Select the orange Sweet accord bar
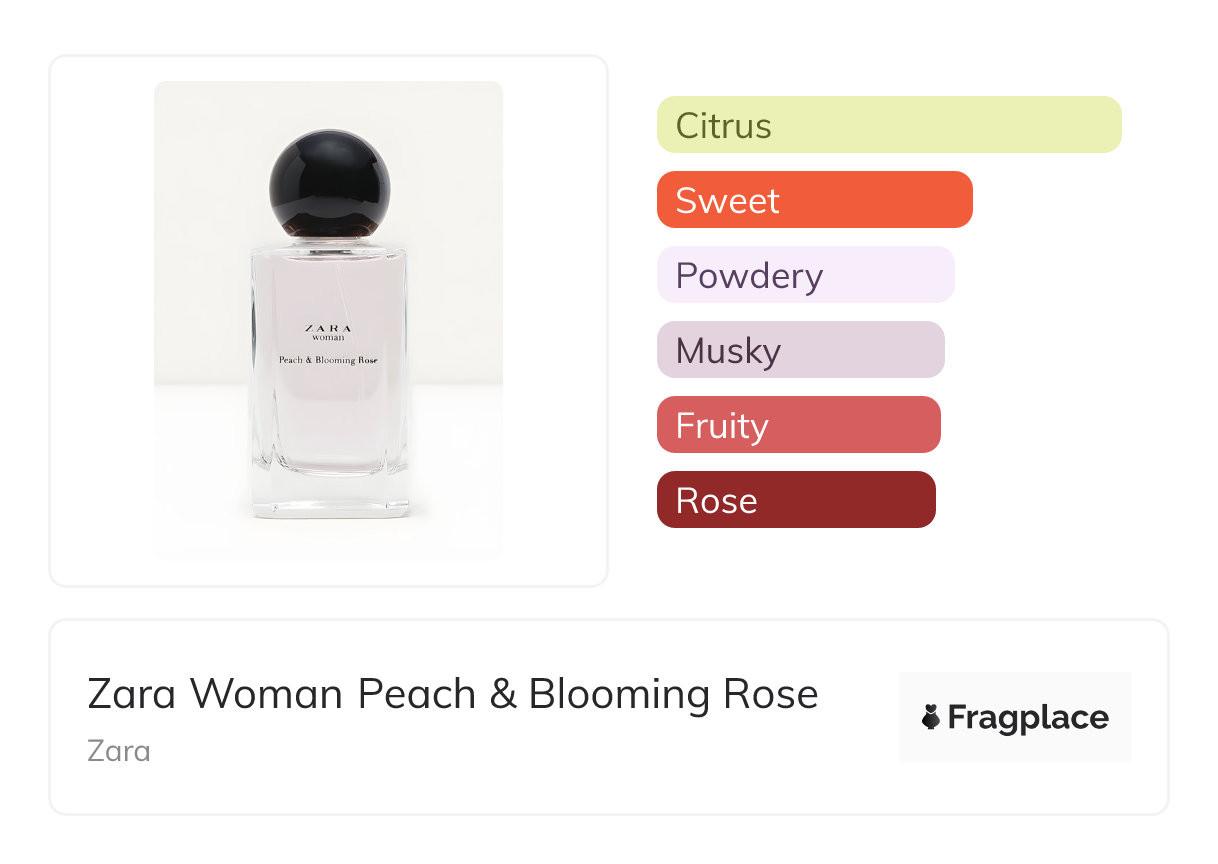The image size is (1218, 864). pyautogui.click(x=814, y=200)
